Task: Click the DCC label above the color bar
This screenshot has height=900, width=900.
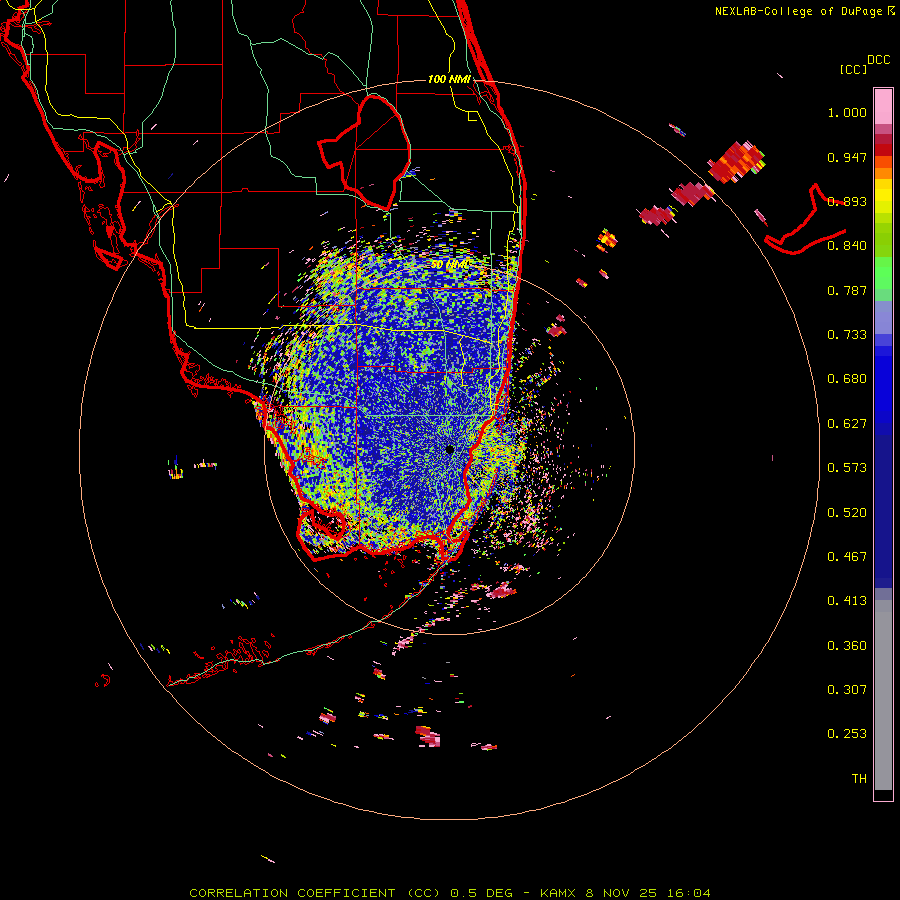Action: click(878, 60)
